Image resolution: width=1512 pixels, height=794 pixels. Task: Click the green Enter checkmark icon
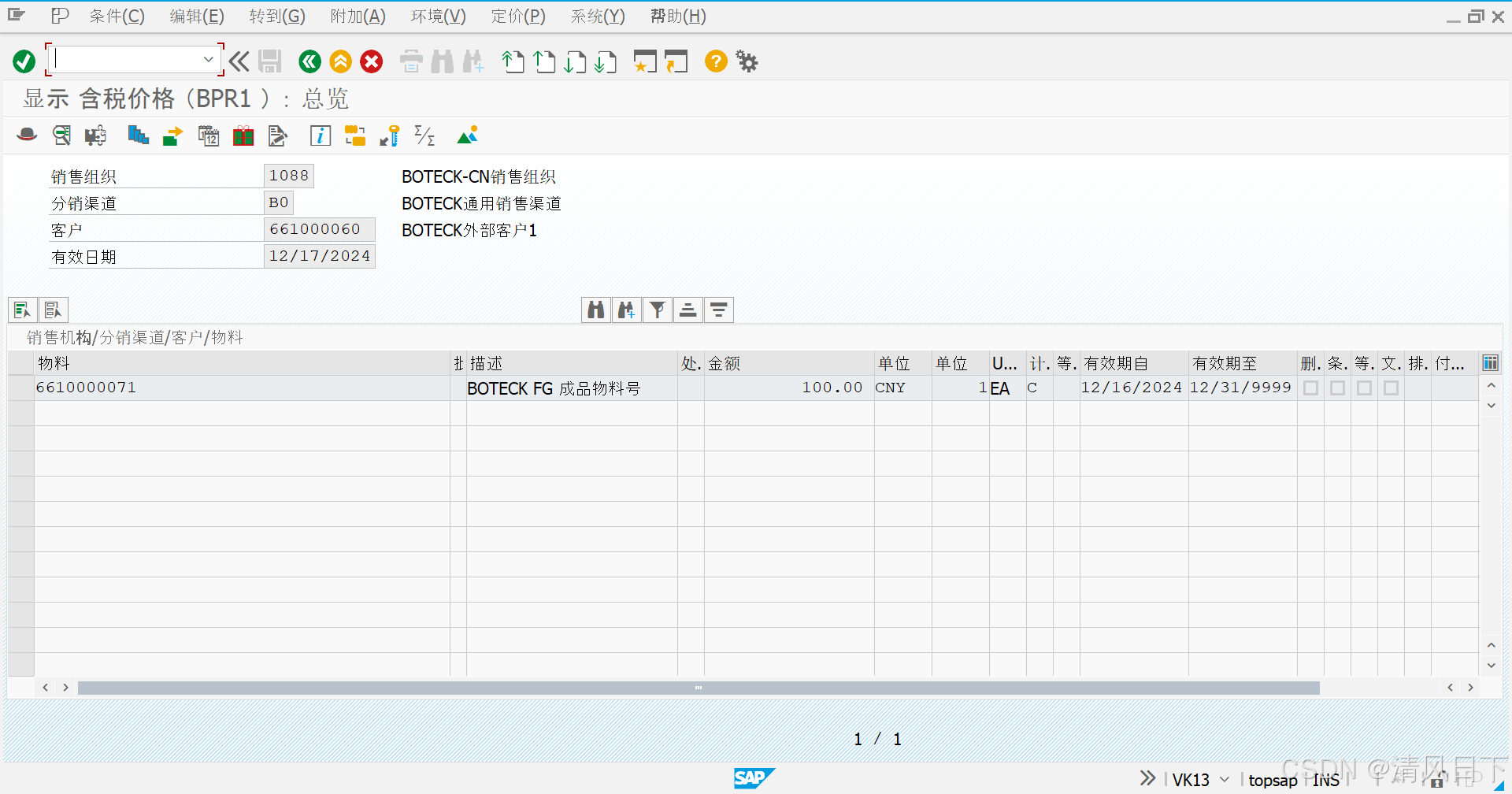click(x=24, y=61)
